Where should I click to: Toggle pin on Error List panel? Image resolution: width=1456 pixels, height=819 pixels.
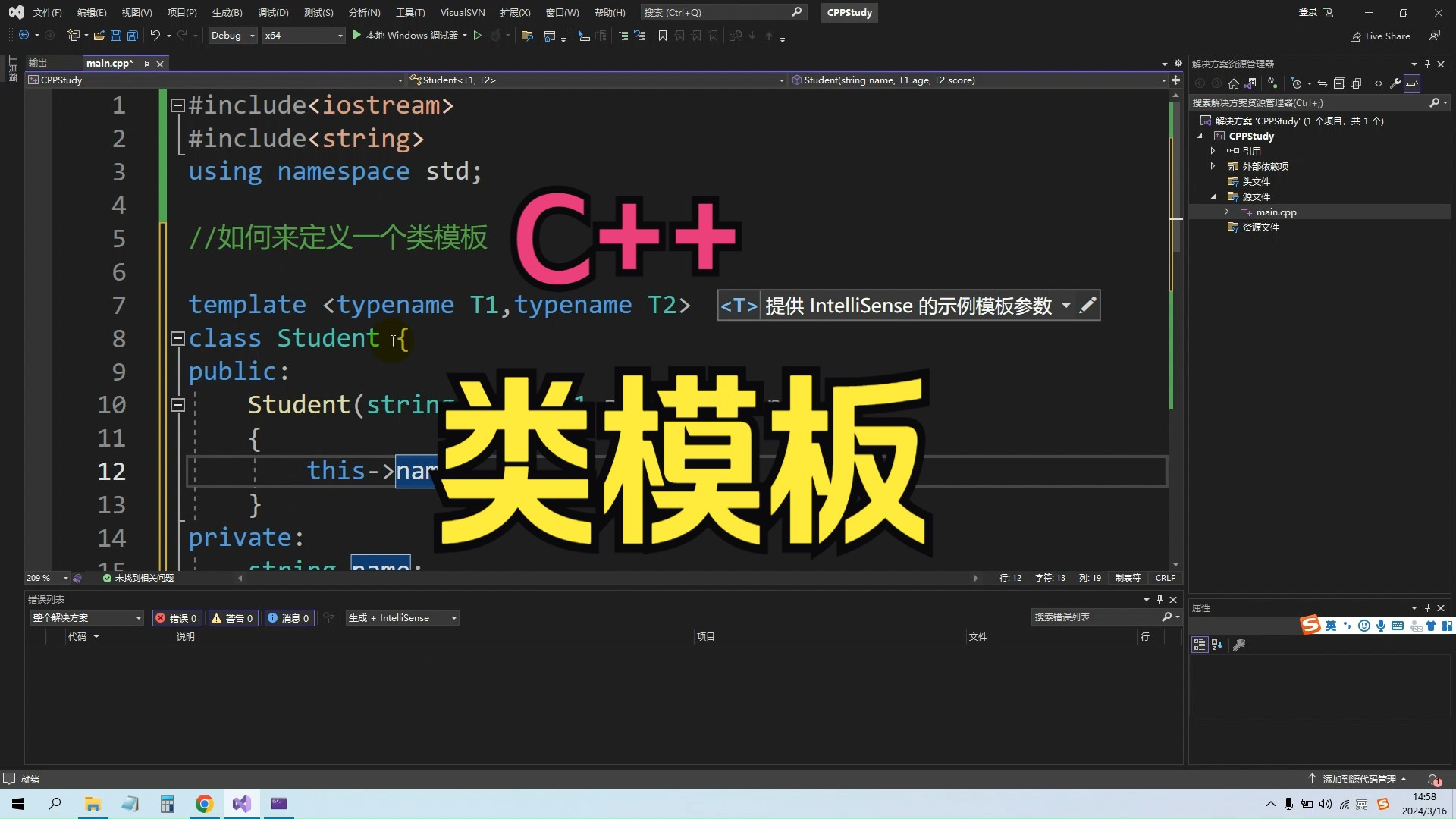1159,599
